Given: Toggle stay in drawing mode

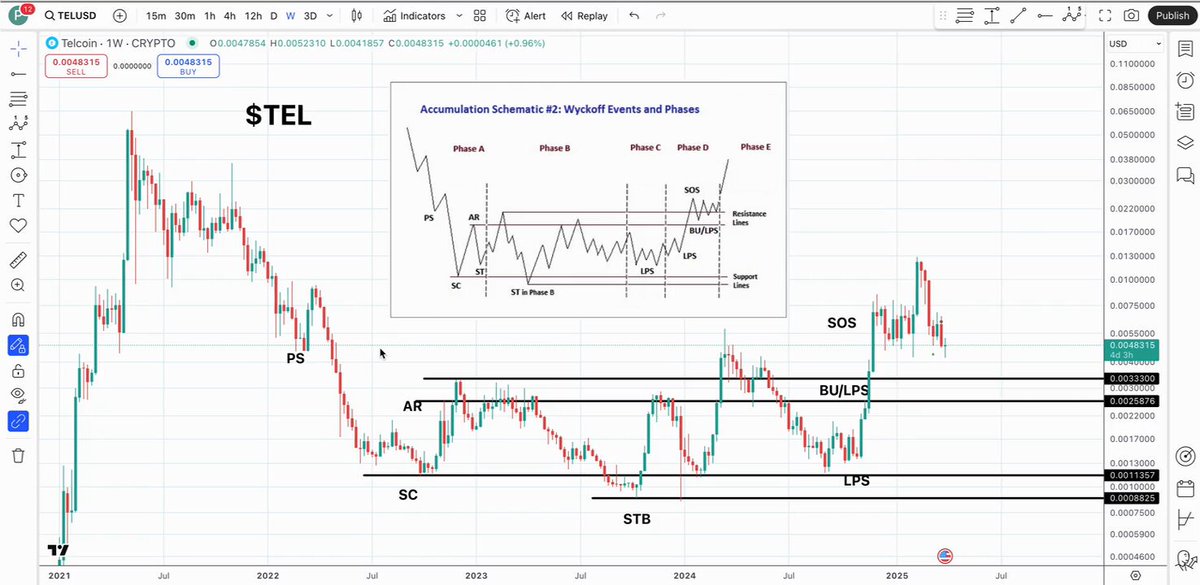Looking at the screenshot, I should [18, 345].
